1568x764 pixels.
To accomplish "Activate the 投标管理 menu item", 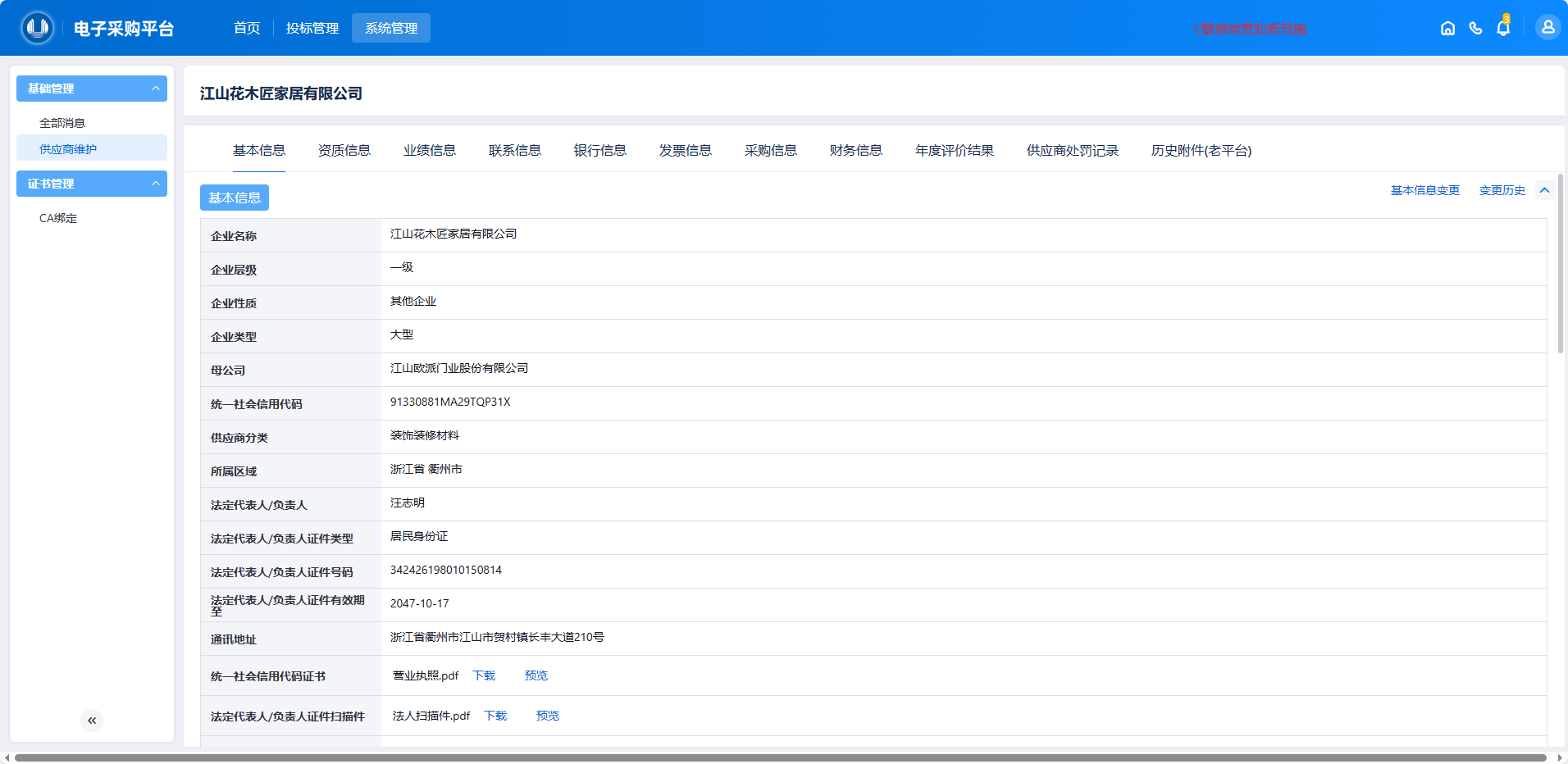I will click(x=312, y=27).
